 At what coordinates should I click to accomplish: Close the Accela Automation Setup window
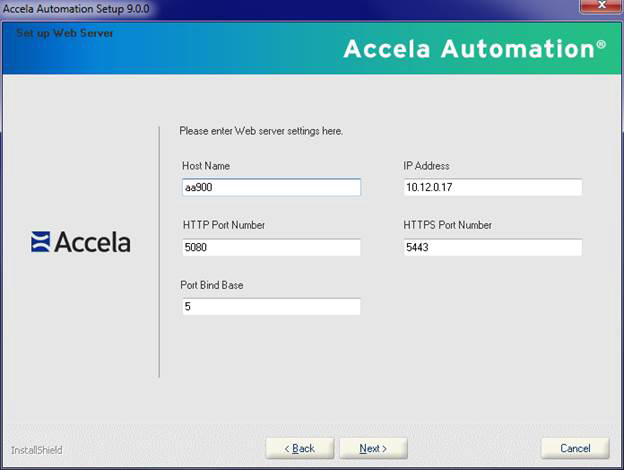[x=602, y=6]
